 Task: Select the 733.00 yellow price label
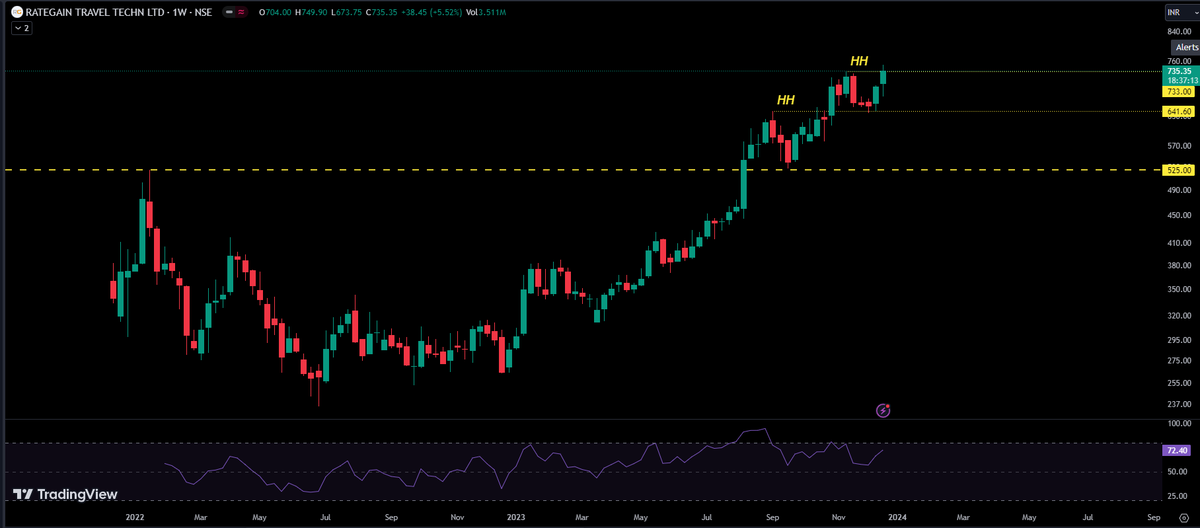coord(1177,91)
